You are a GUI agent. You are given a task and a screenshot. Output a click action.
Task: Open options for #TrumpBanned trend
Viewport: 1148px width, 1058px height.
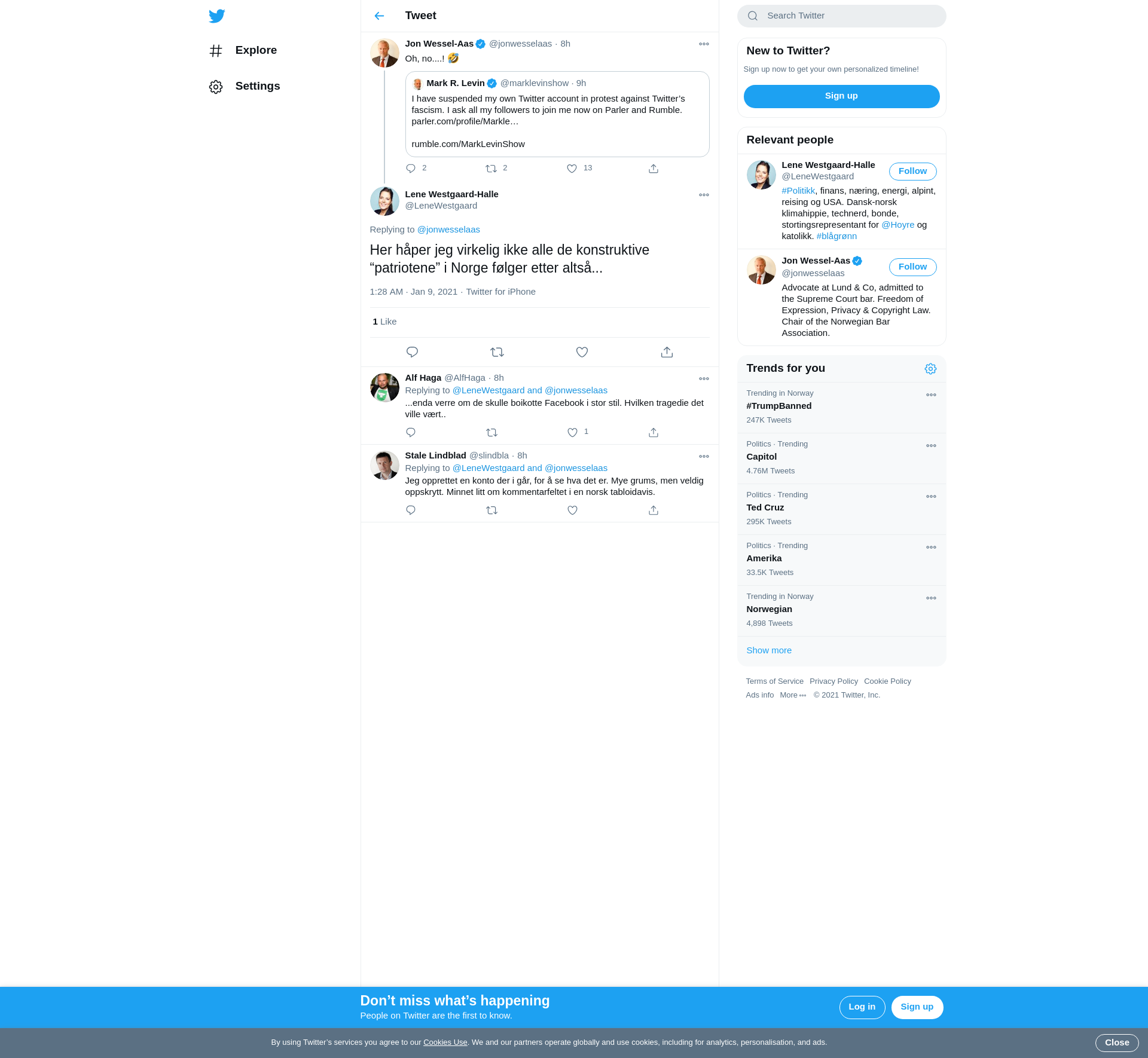point(931,395)
